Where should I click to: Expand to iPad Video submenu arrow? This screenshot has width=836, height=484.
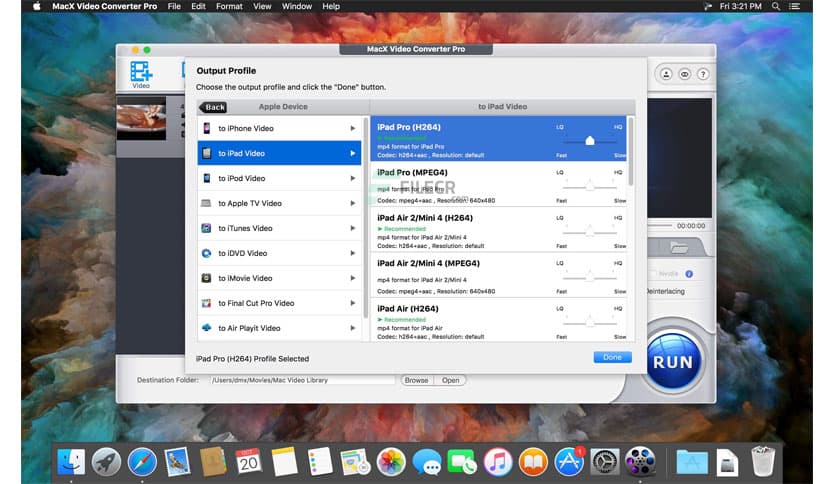coord(352,154)
